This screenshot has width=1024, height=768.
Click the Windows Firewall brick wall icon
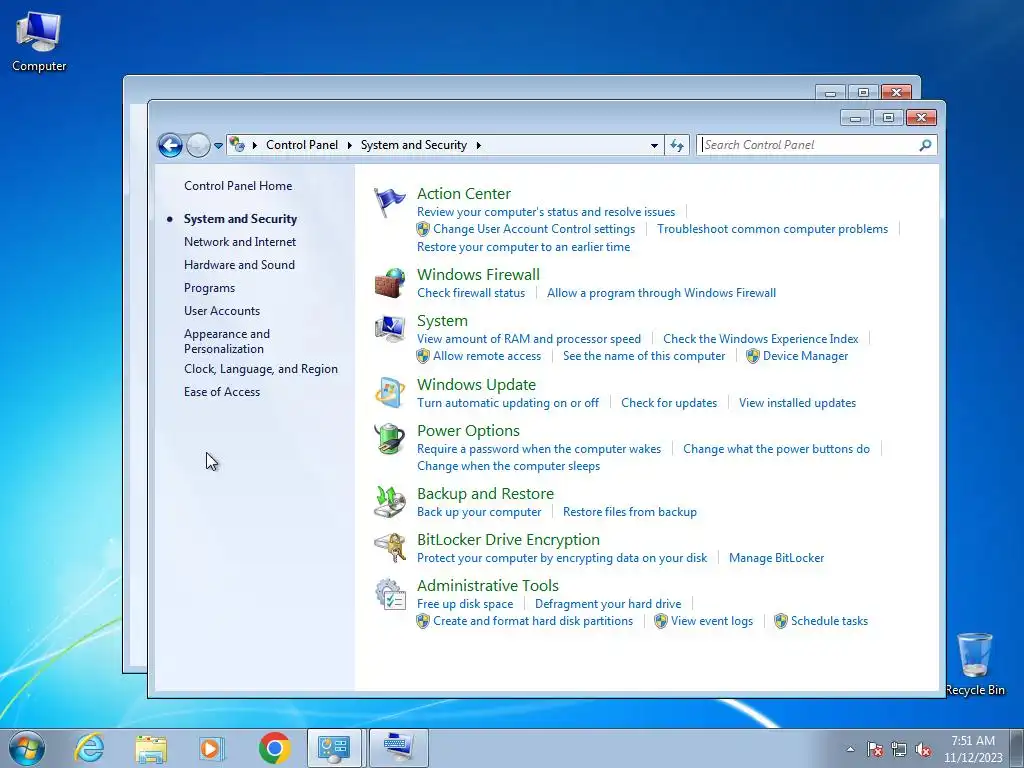coord(389,283)
